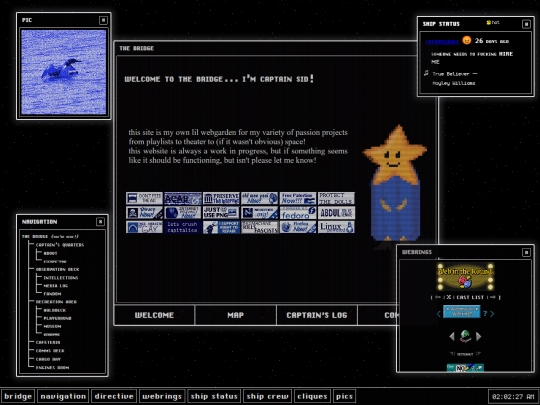
Task: Click the Fedora badge
Action: coord(298,212)
